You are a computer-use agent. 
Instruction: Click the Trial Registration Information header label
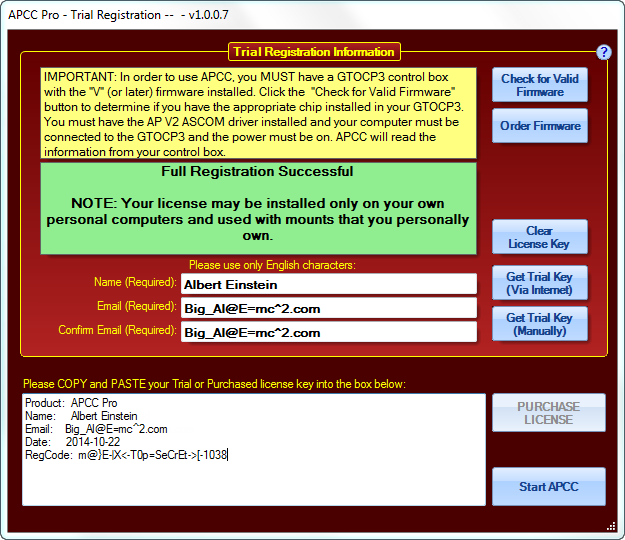click(x=314, y=52)
